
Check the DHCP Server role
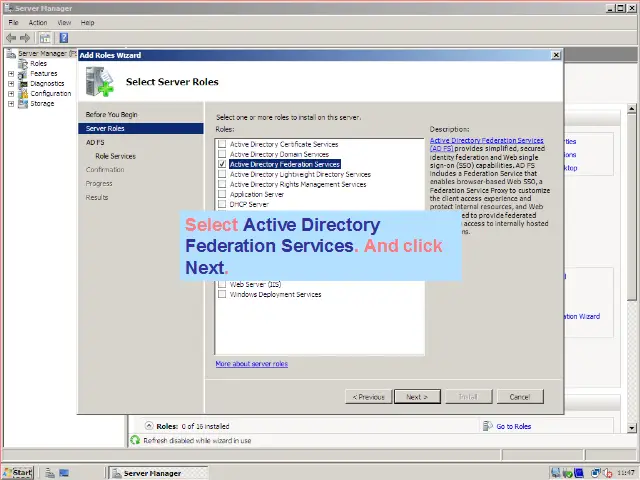pos(222,204)
